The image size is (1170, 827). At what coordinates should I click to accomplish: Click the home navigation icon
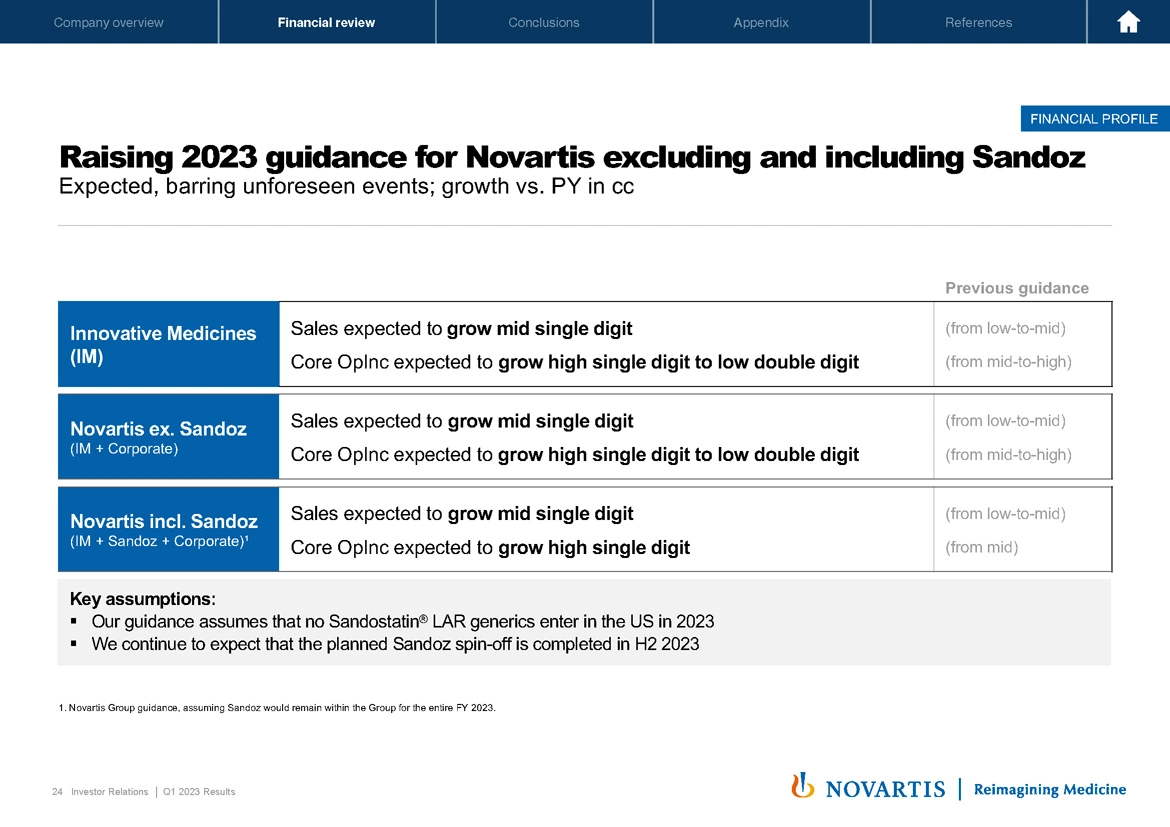[x=1128, y=21]
